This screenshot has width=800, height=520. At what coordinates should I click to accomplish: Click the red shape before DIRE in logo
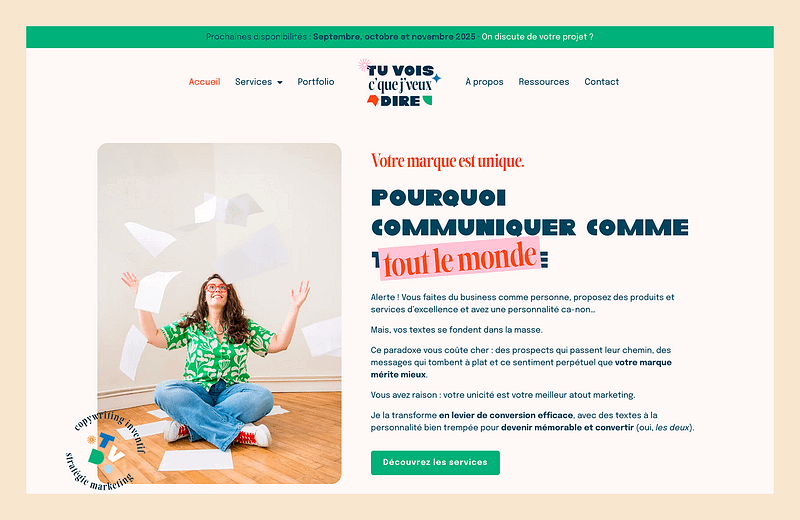tap(373, 100)
